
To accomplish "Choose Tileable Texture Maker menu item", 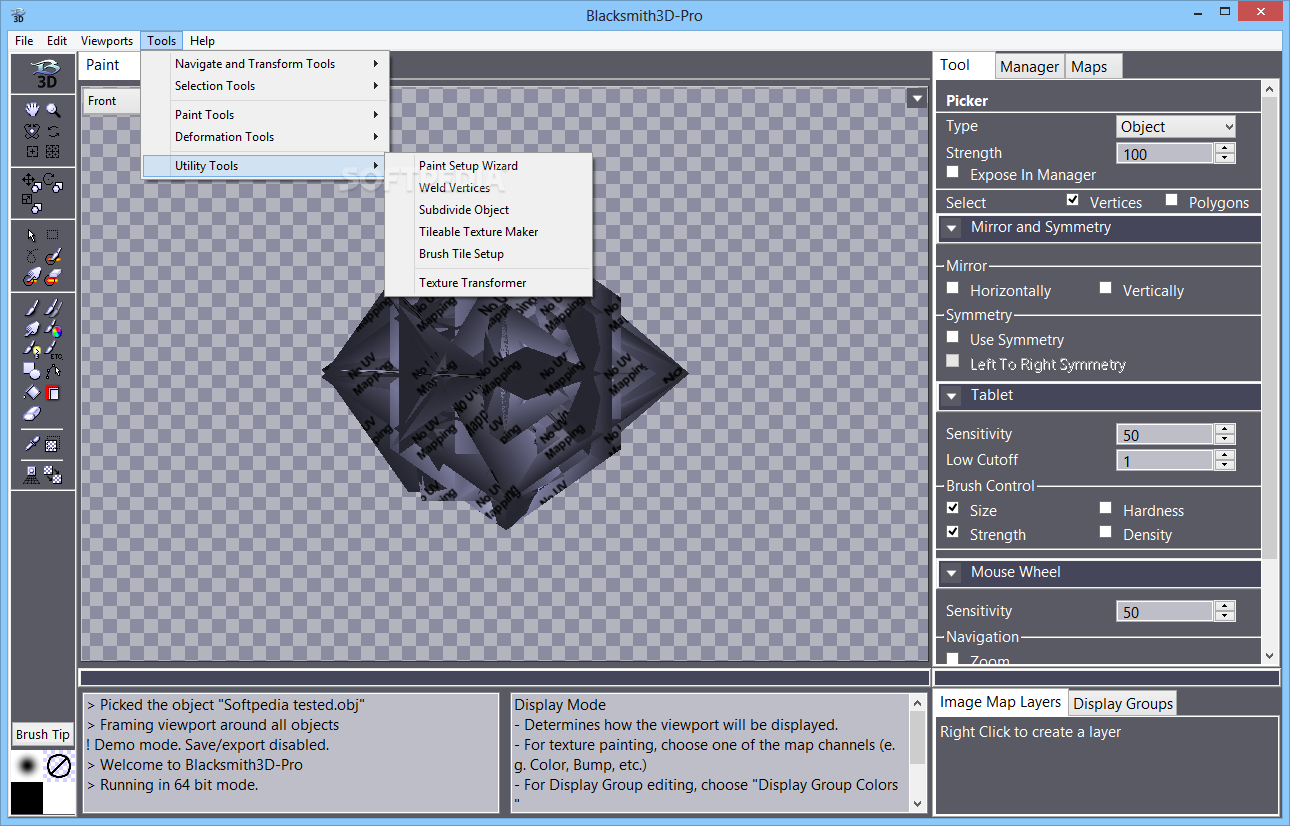I will pyautogui.click(x=488, y=232).
